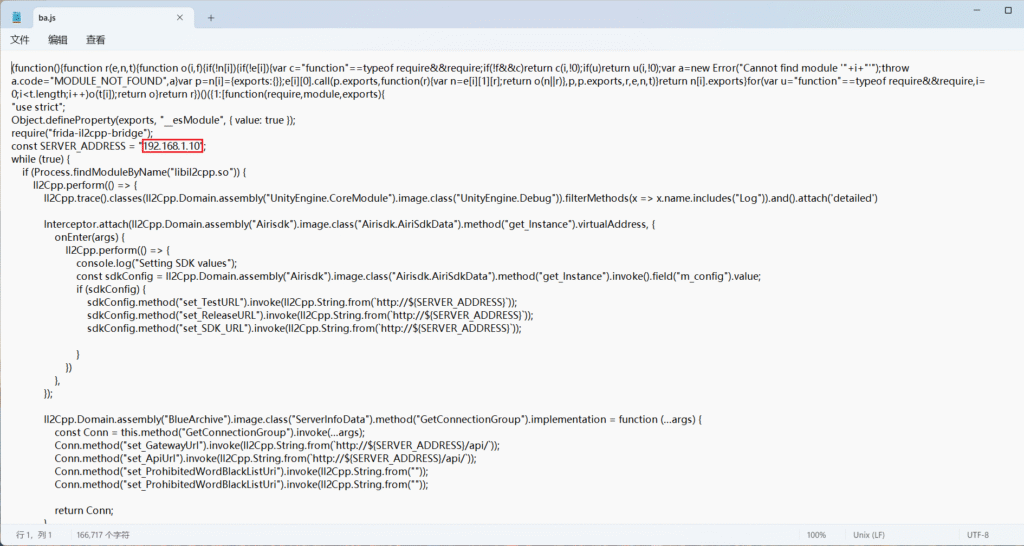
Task: Click the "use strict"; line
Action: point(39,107)
